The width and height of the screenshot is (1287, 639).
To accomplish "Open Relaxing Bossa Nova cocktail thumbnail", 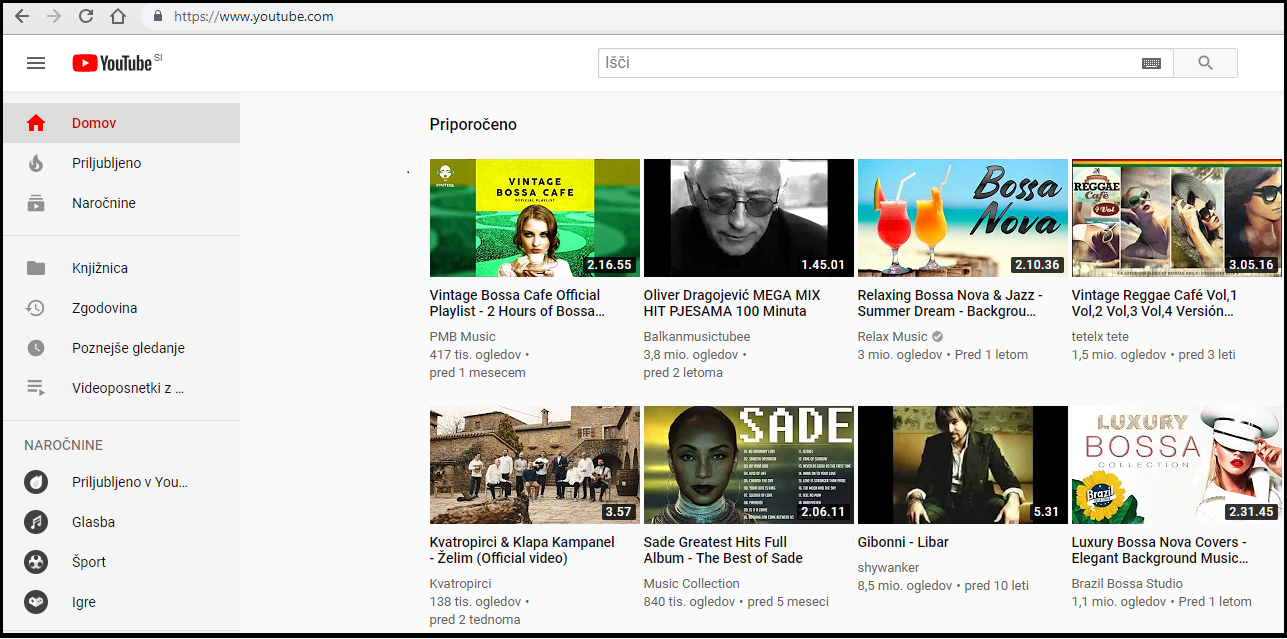I will coord(963,218).
